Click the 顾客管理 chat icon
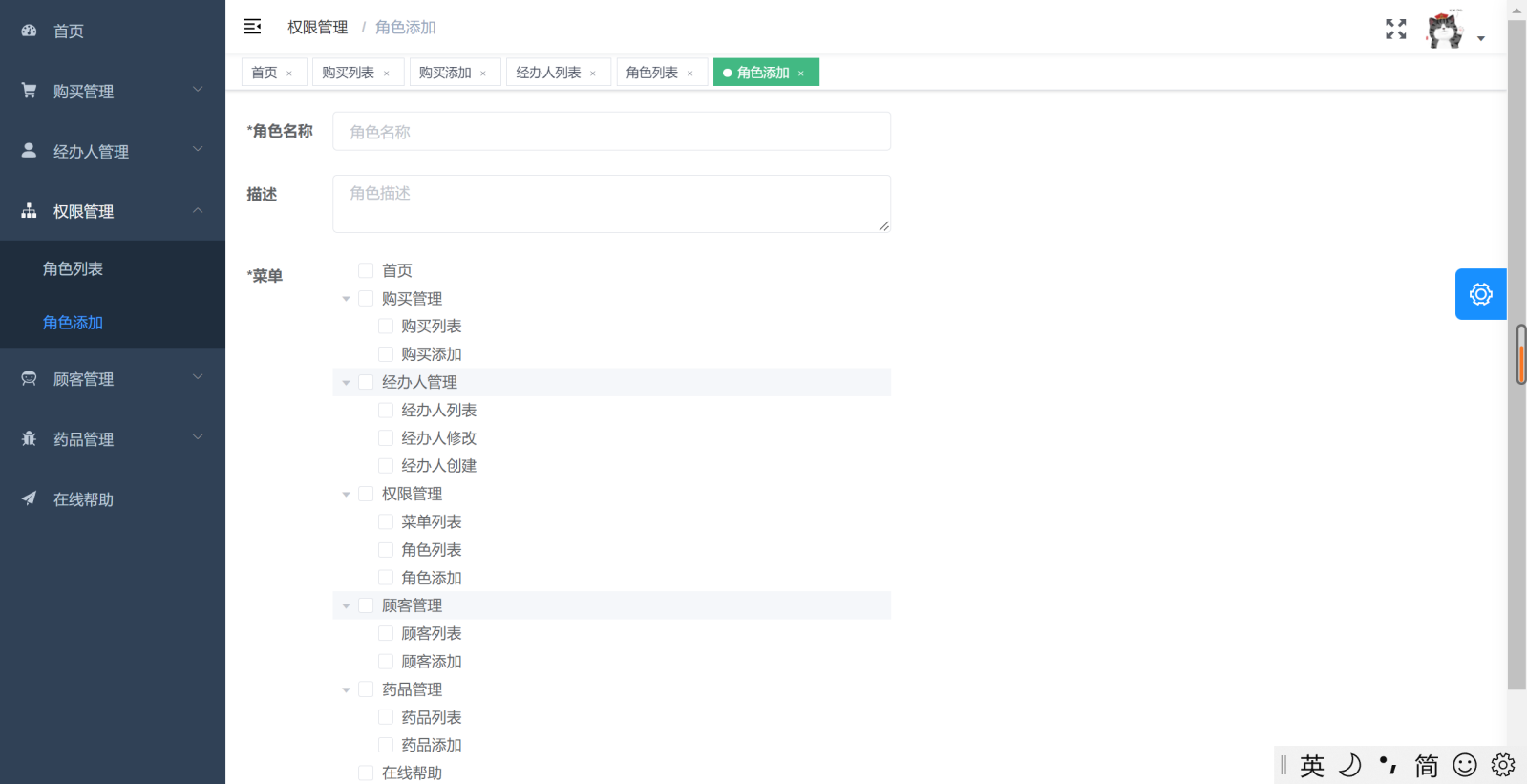The width and height of the screenshot is (1527, 784). [x=30, y=379]
